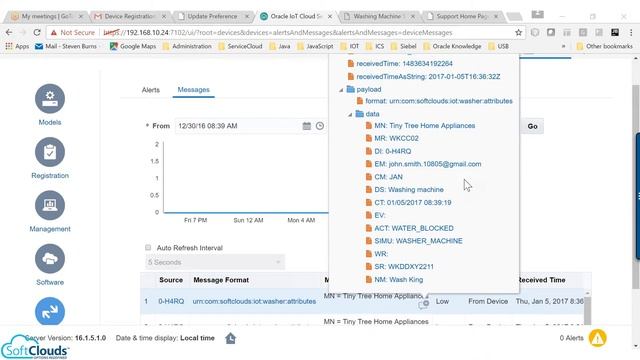Viewport: 640px width, 360px height.
Task: Expand the bookmarks overflow chevron
Action: (x=563, y=47)
